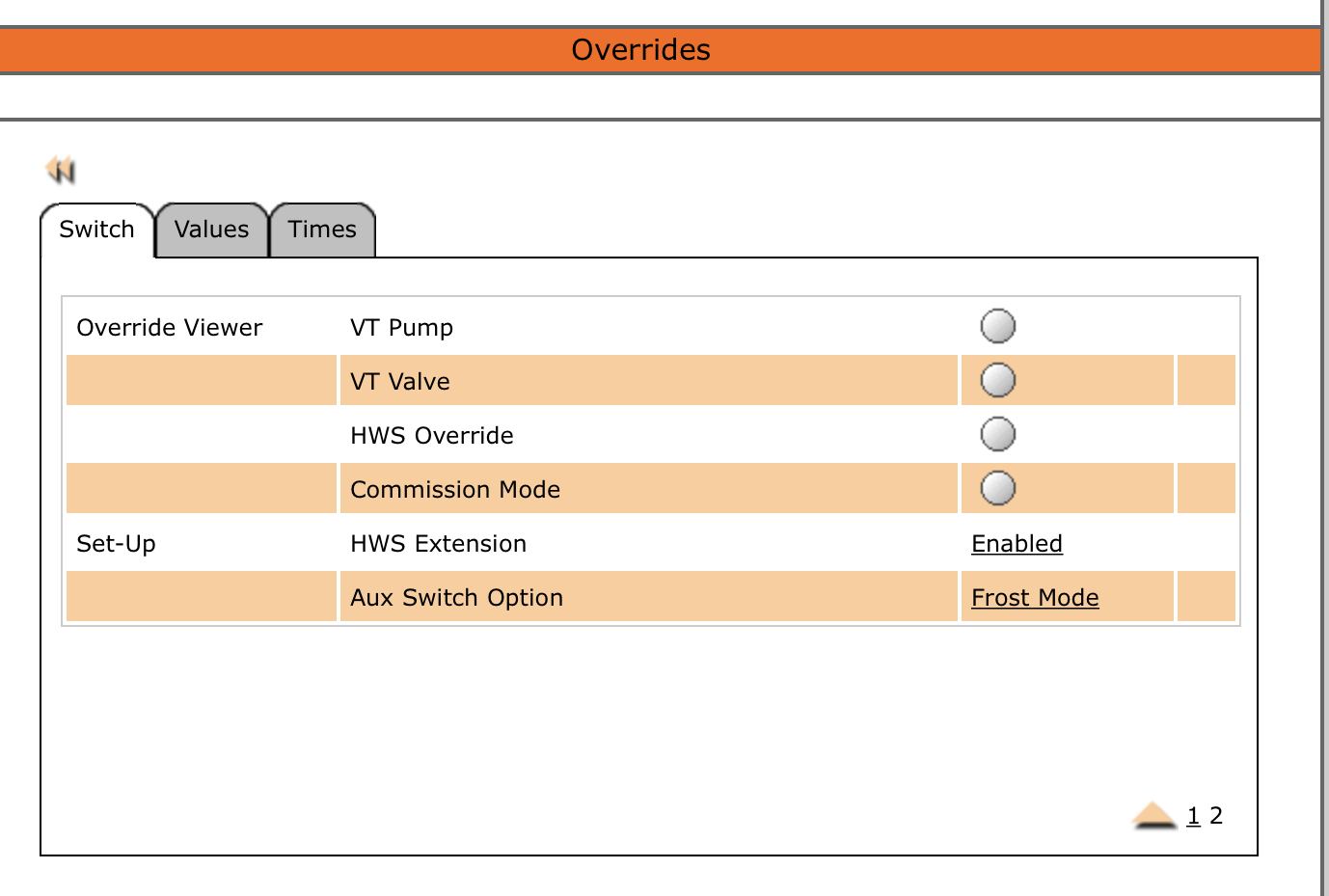Click the Commission Mode row label
This screenshot has width=1329, height=896.
point(455,490)
